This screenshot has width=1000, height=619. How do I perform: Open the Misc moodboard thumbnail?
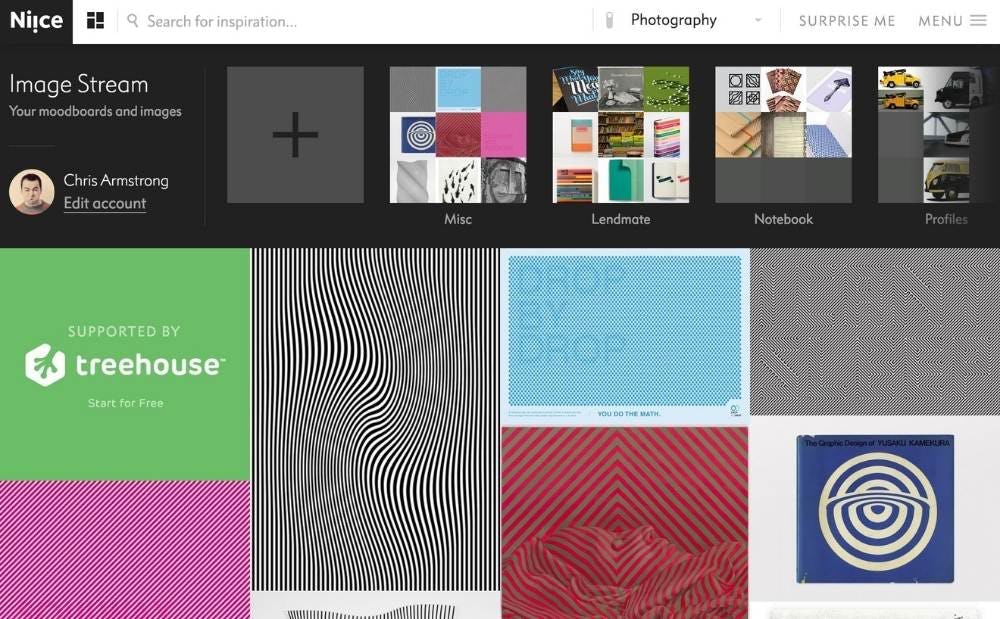pyautogui.click(x=458, y=135)
